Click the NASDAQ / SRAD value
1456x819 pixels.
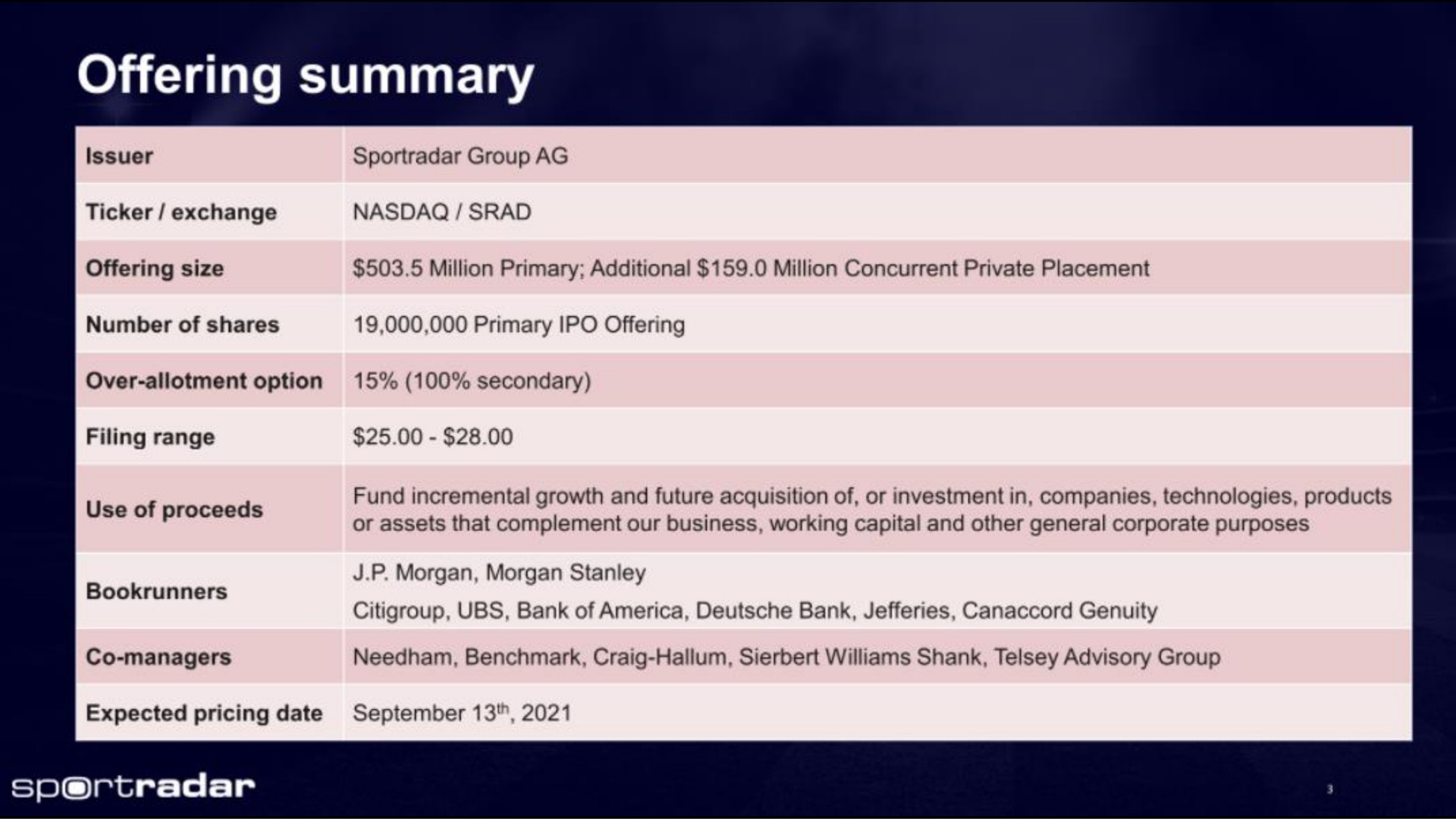tap(442, 212)
